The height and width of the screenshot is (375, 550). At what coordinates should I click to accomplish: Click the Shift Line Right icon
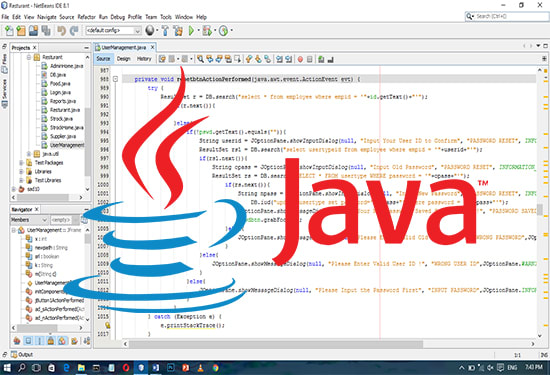point(288,59)
